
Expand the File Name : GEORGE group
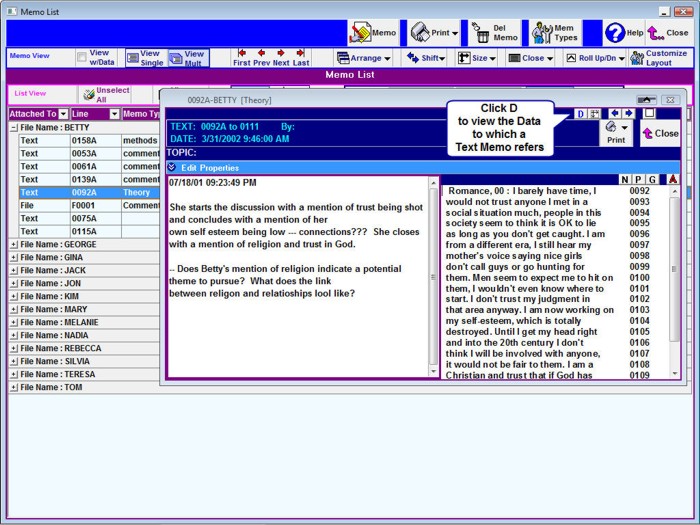[14, 244]
